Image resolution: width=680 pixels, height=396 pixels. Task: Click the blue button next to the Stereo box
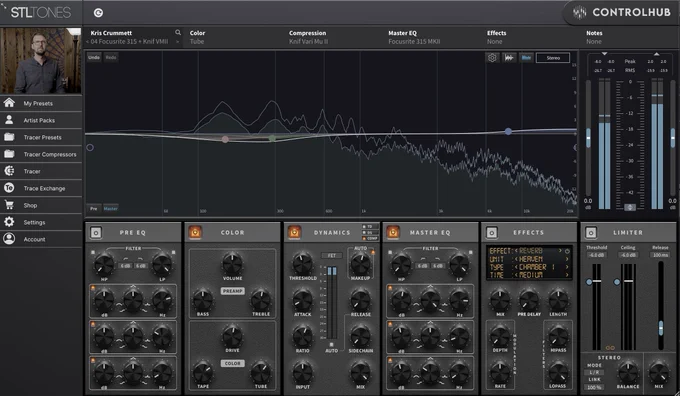point(526,57)
